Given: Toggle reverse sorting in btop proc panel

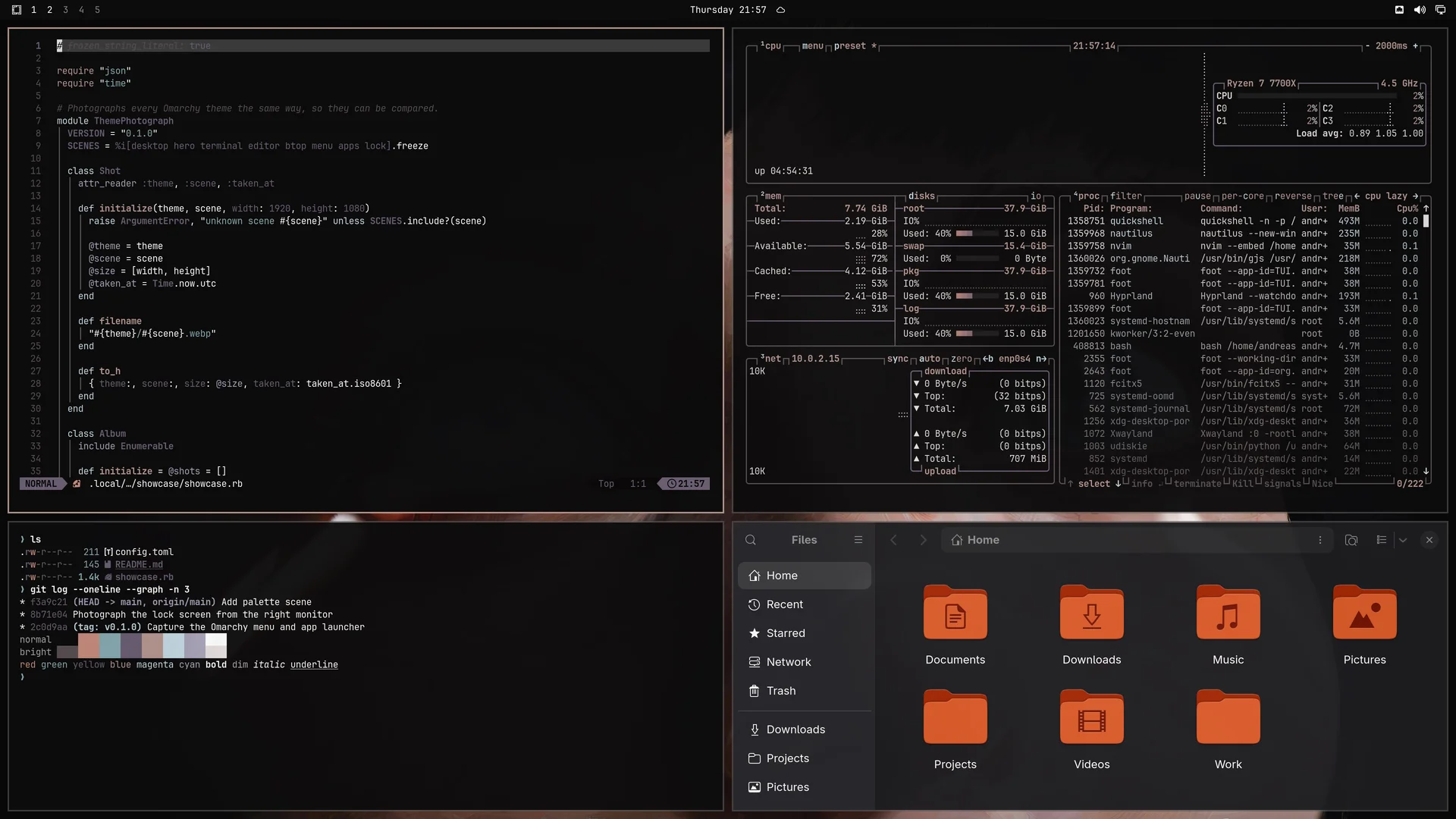Looking at the screenshot, I should point(1293,196).
